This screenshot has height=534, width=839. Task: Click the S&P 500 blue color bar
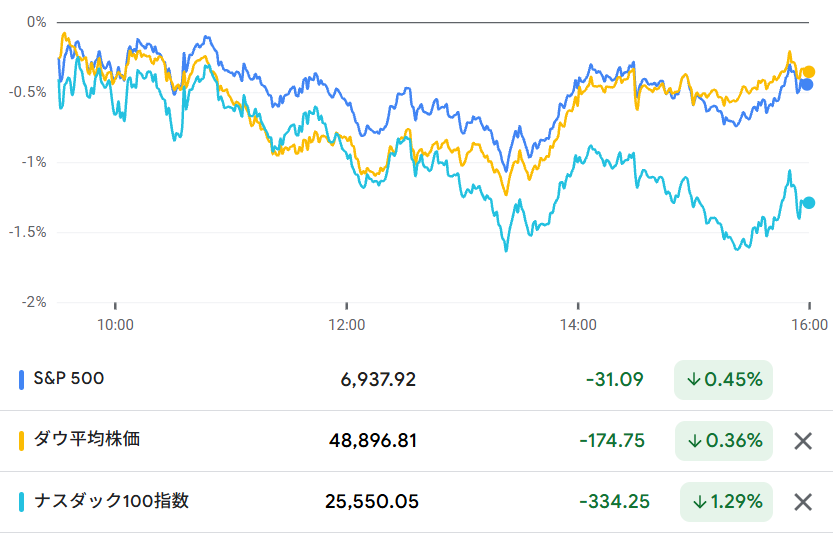[x=22, y=380]
